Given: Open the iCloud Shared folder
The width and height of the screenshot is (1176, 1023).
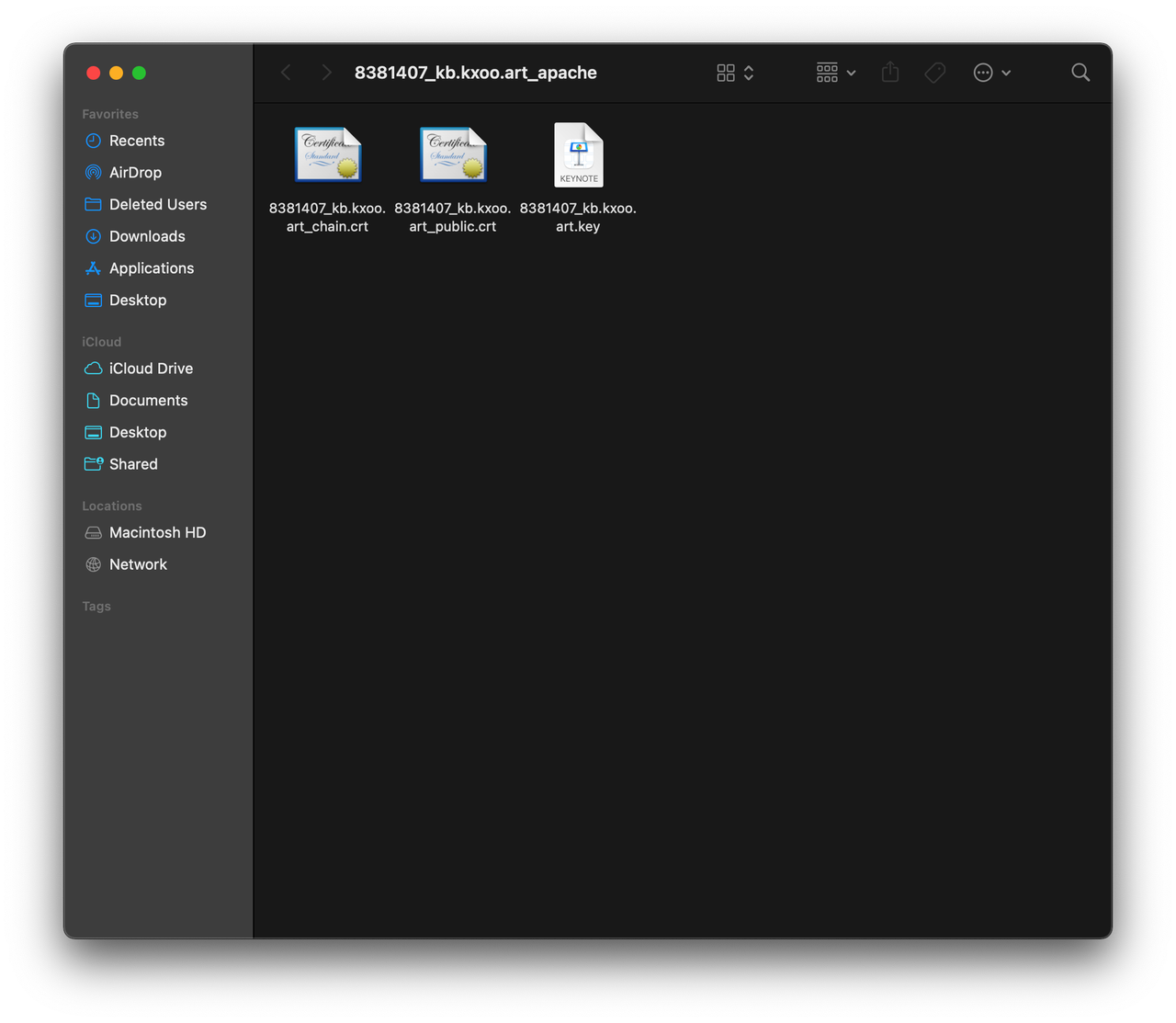Looking at the screenshot, I should click(x=133, y=464).
